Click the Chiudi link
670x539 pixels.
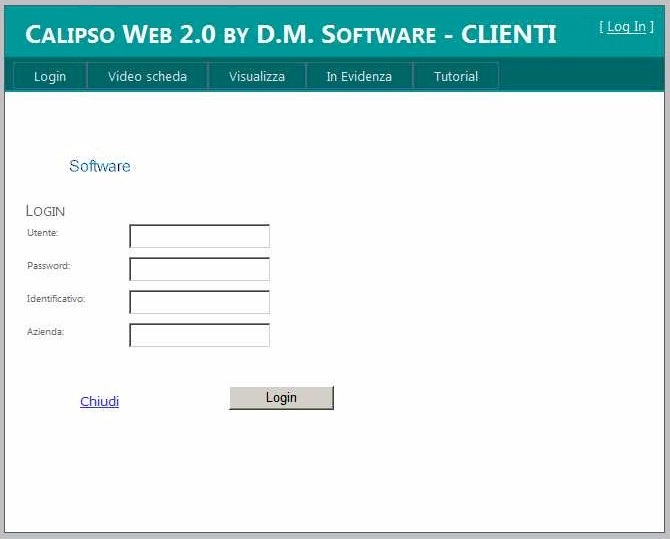click(x=100, y=401)
